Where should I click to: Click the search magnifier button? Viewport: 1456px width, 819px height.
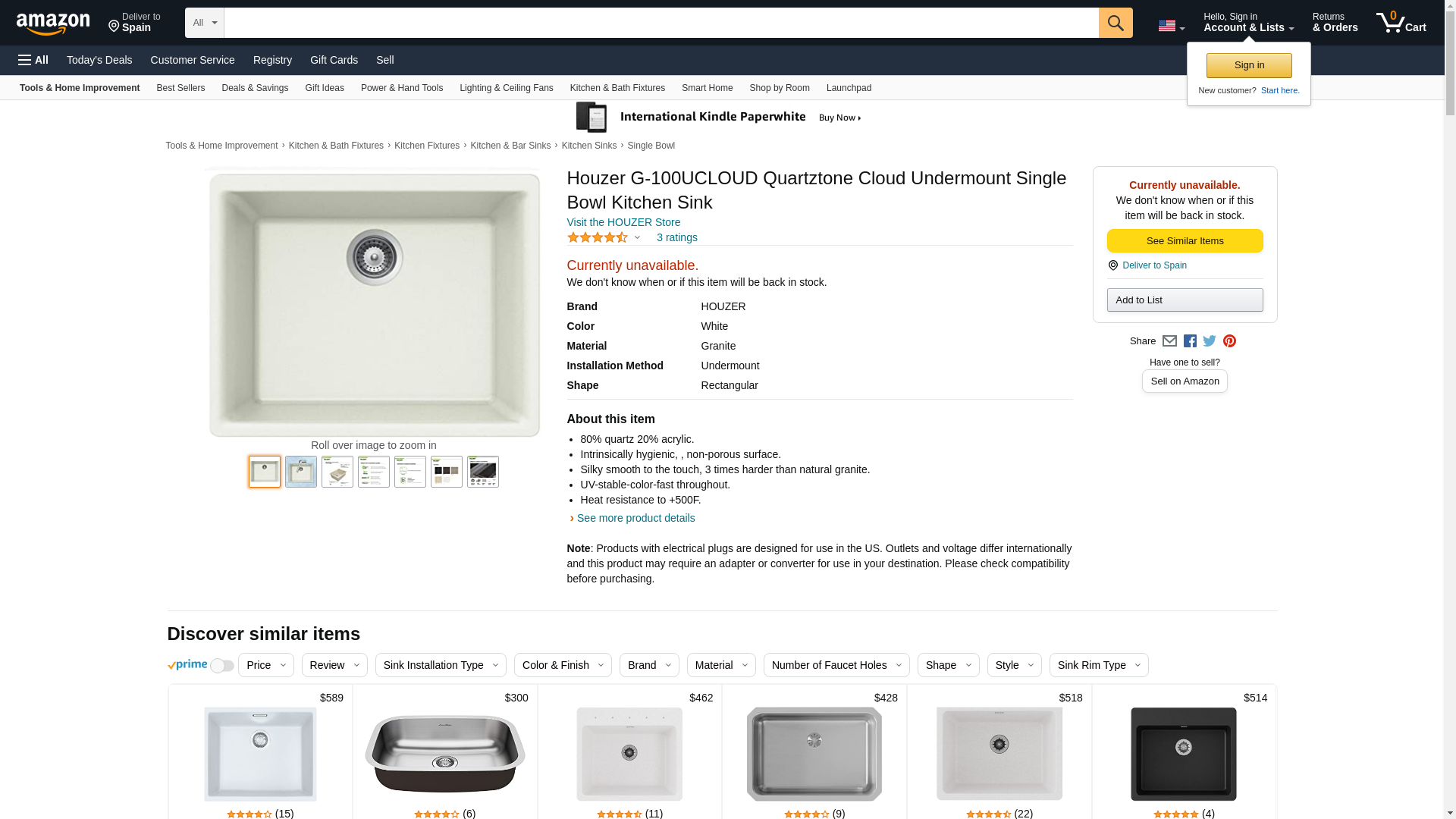coord(1116,23)
